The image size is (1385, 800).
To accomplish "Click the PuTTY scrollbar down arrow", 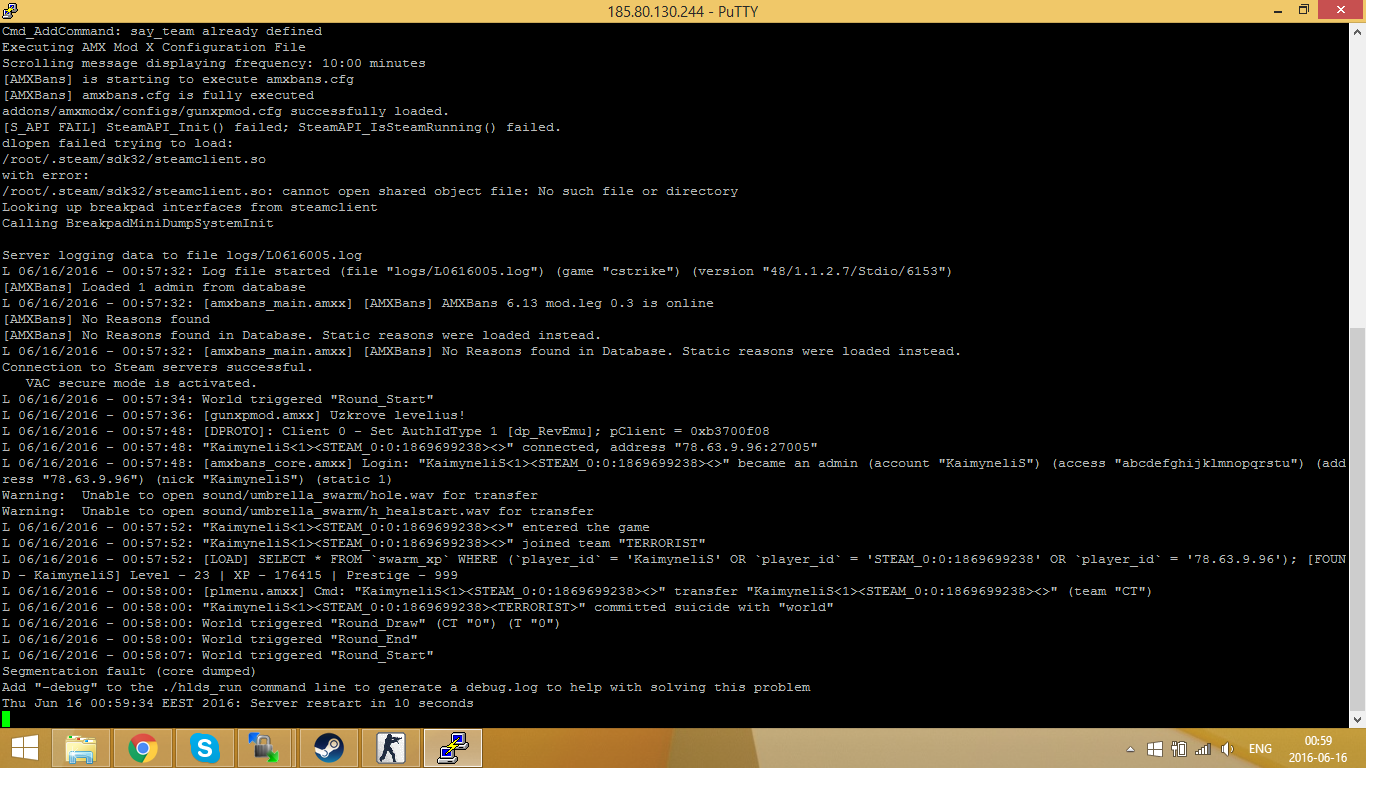I will click(1357, 719).
